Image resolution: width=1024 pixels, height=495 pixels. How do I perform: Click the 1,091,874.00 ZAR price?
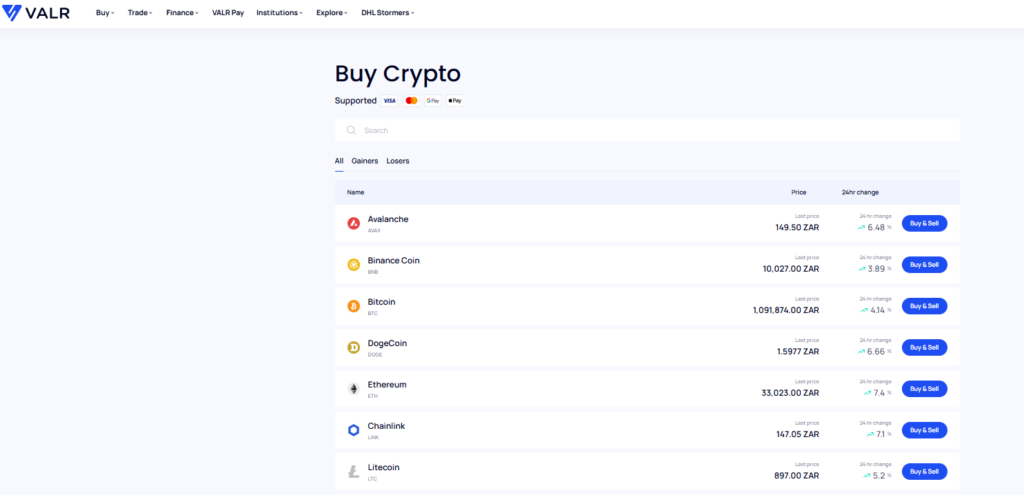786,310
